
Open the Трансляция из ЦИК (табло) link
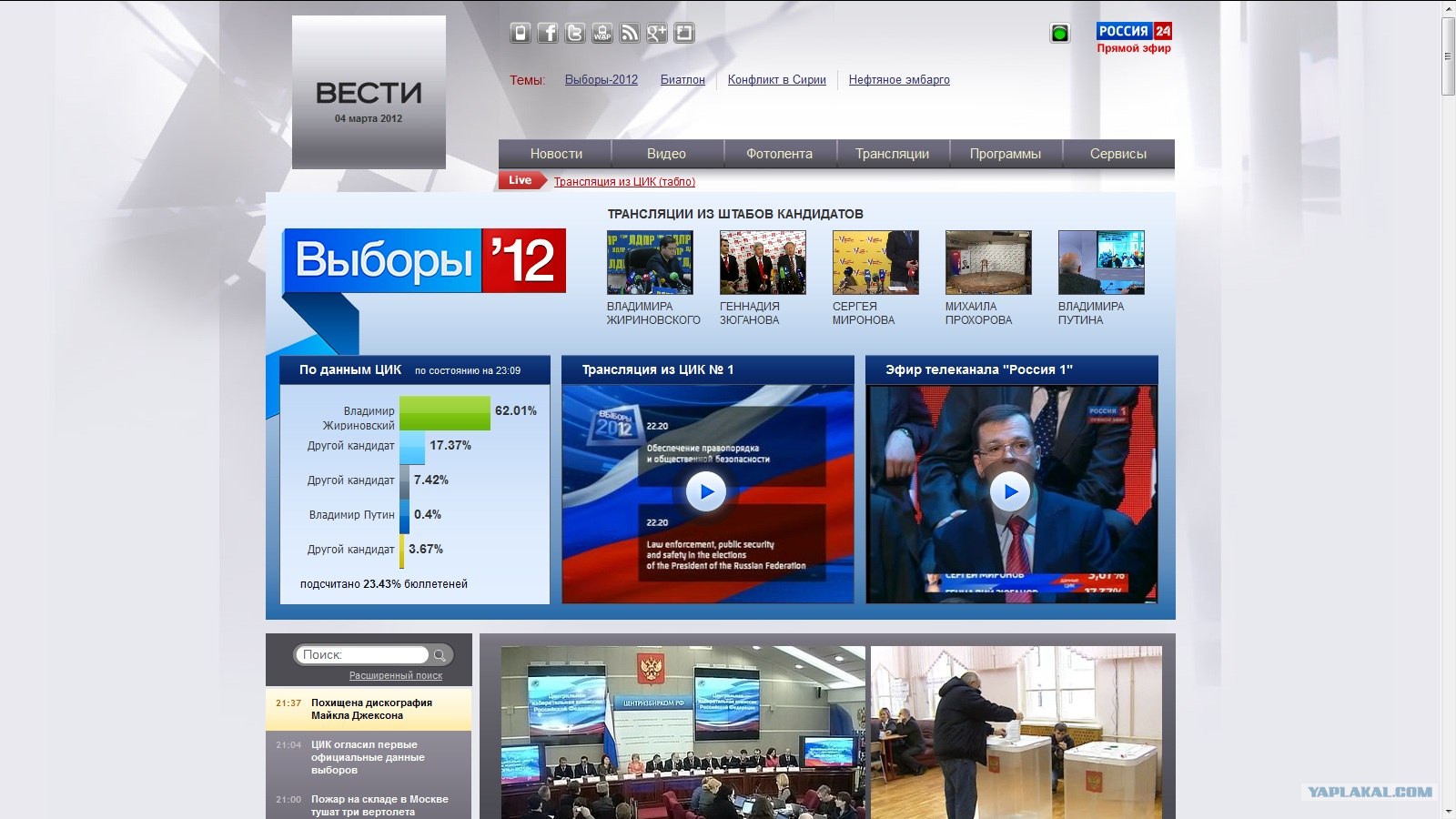[x=624, y=182]
